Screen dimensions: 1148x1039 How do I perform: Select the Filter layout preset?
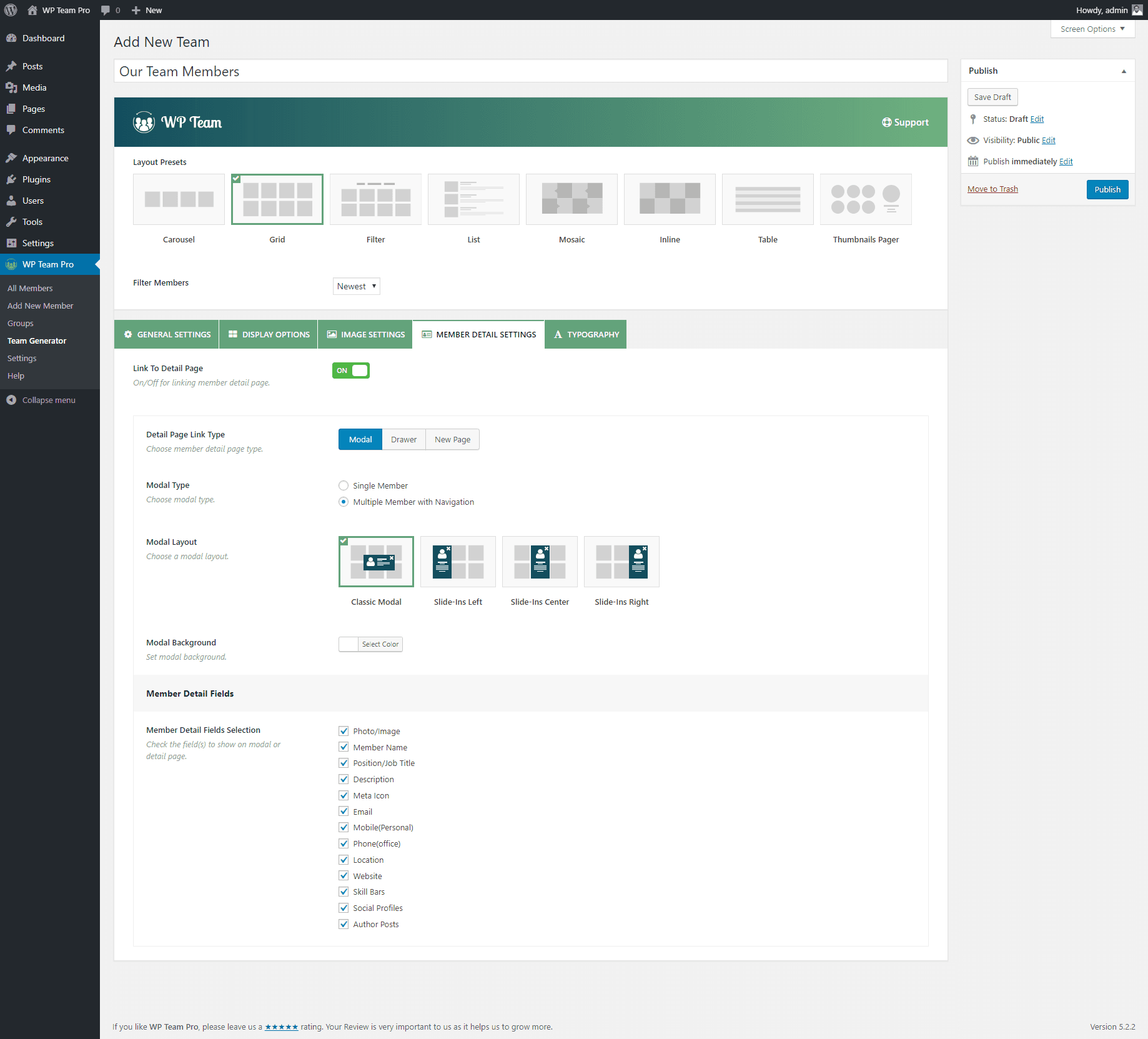coord(375,199)
